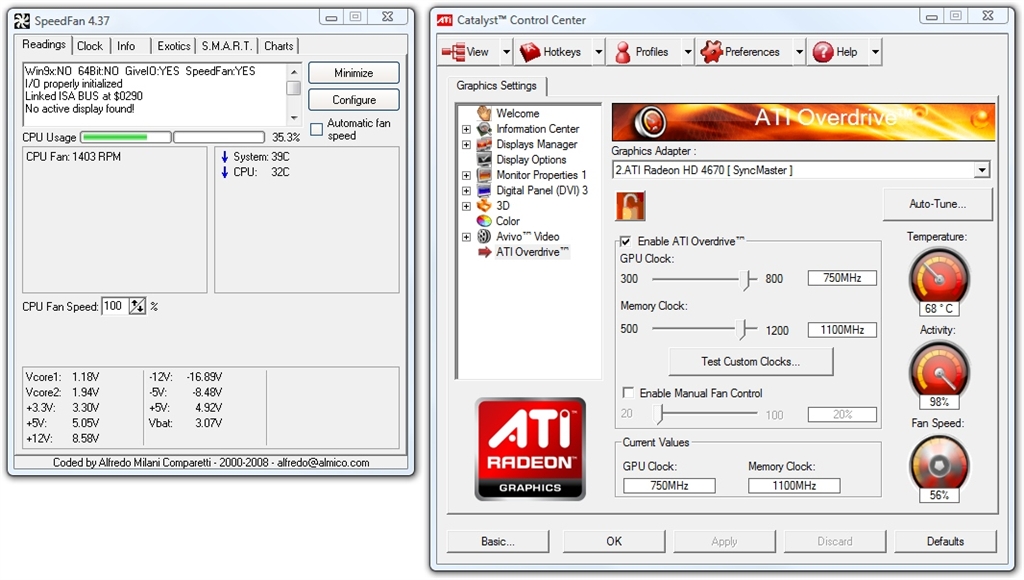Click Test Custom Clocks button
This screenshot has width=1024, height=580.
point(750,361)
